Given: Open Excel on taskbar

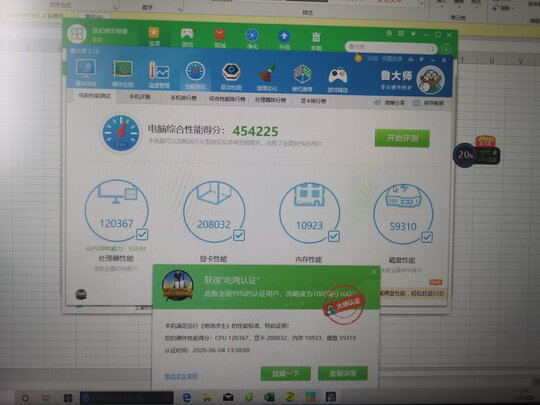Looking at the screenshot, I should [269, 397].
